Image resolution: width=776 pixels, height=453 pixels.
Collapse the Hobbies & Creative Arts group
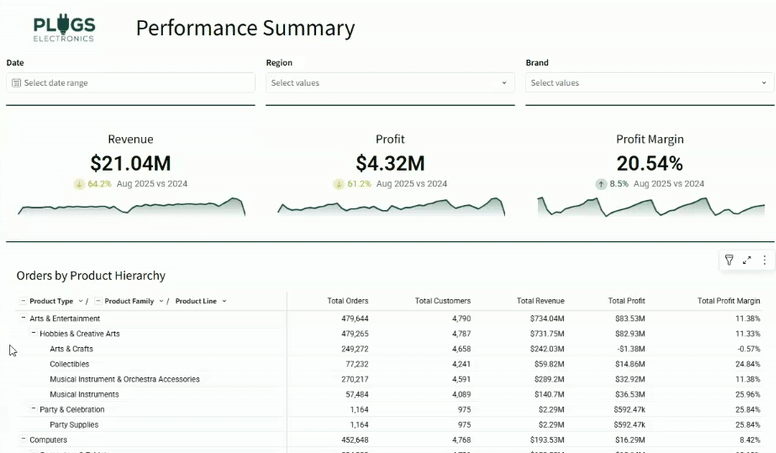[x=33, y=333]
